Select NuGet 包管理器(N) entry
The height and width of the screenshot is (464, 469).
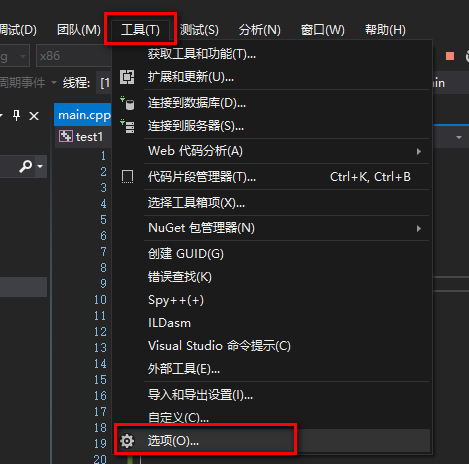click(x=272, y=228)
